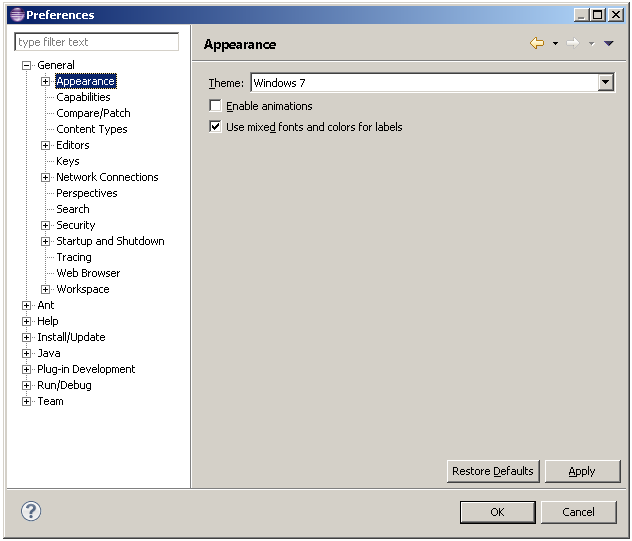Select Content Types in the tree
Screen dimensions: 632x541
click(91, 129)
